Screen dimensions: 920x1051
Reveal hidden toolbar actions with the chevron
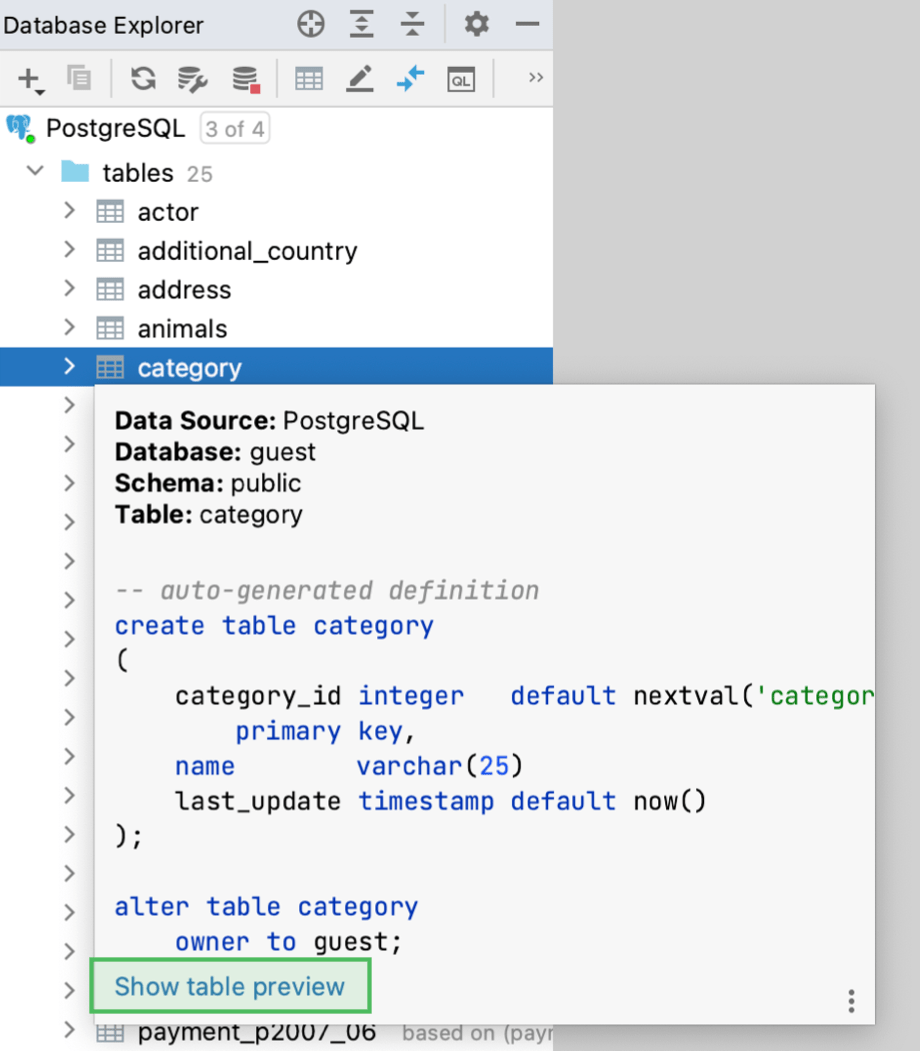click(535, 78)
